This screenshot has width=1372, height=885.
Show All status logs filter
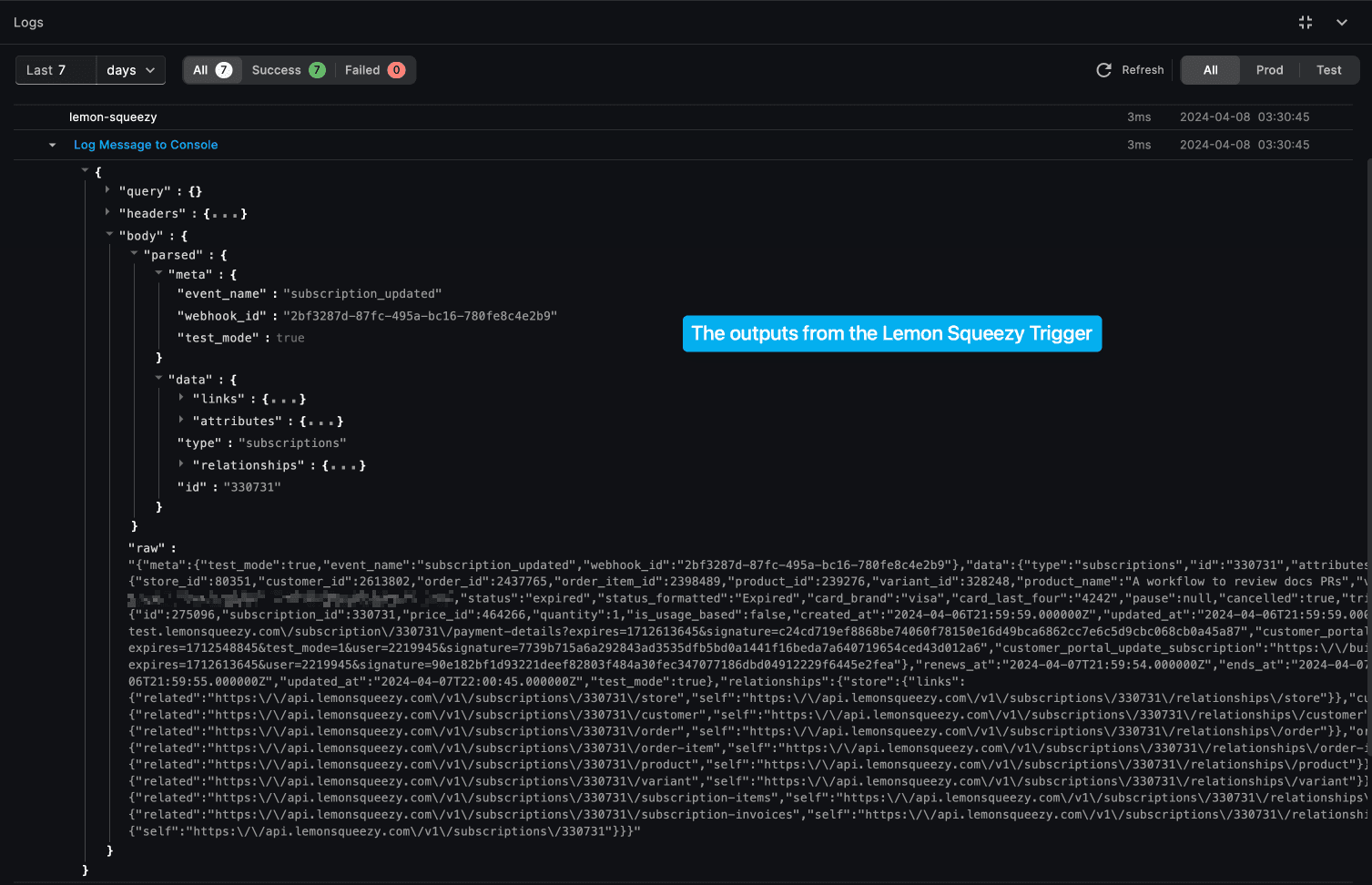[212, 70]
